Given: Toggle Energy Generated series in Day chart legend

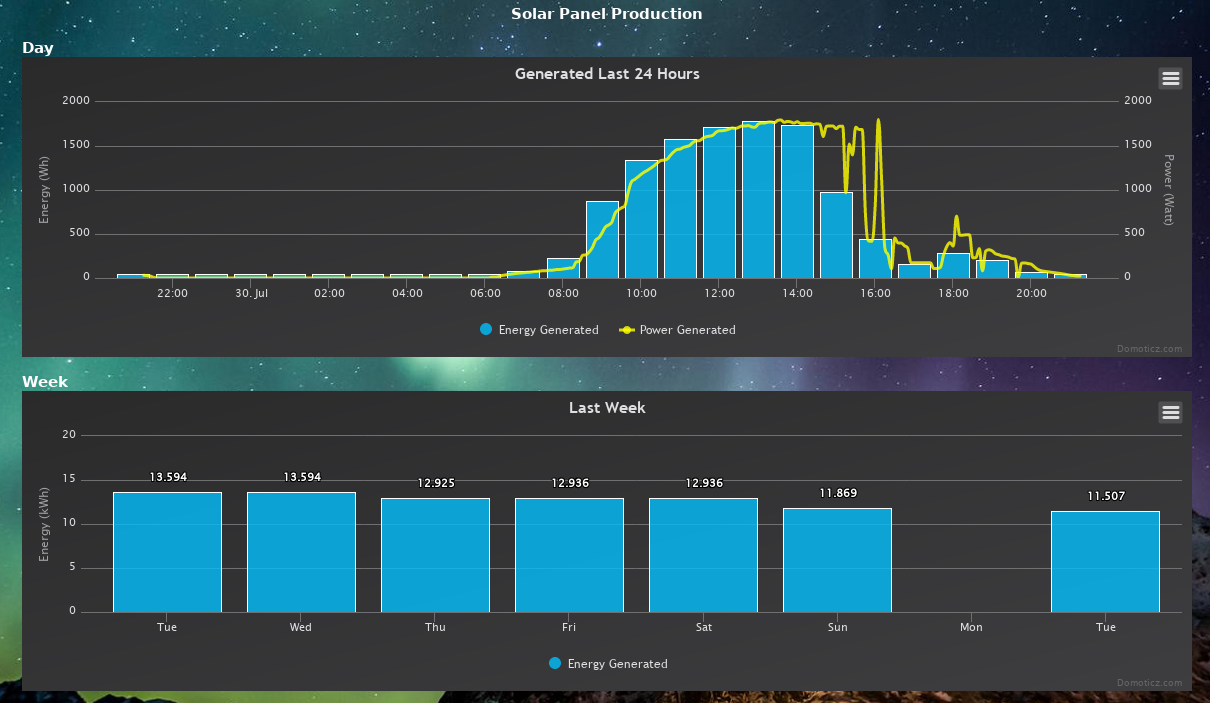Looking at the screenshot, I should click(x=539, y=330).
